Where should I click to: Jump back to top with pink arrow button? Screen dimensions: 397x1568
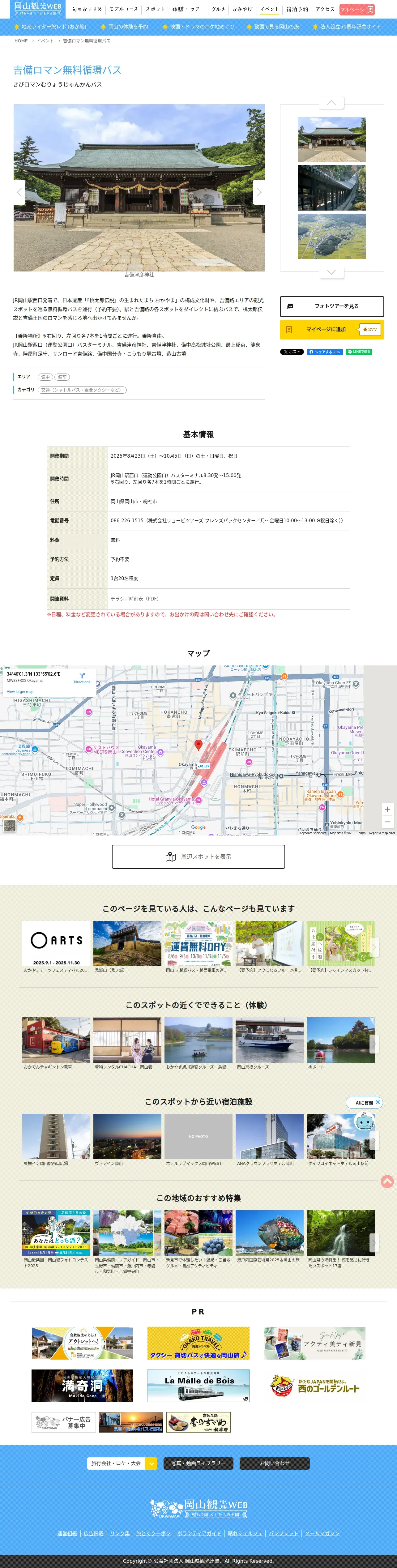[x=387, y=1181]
